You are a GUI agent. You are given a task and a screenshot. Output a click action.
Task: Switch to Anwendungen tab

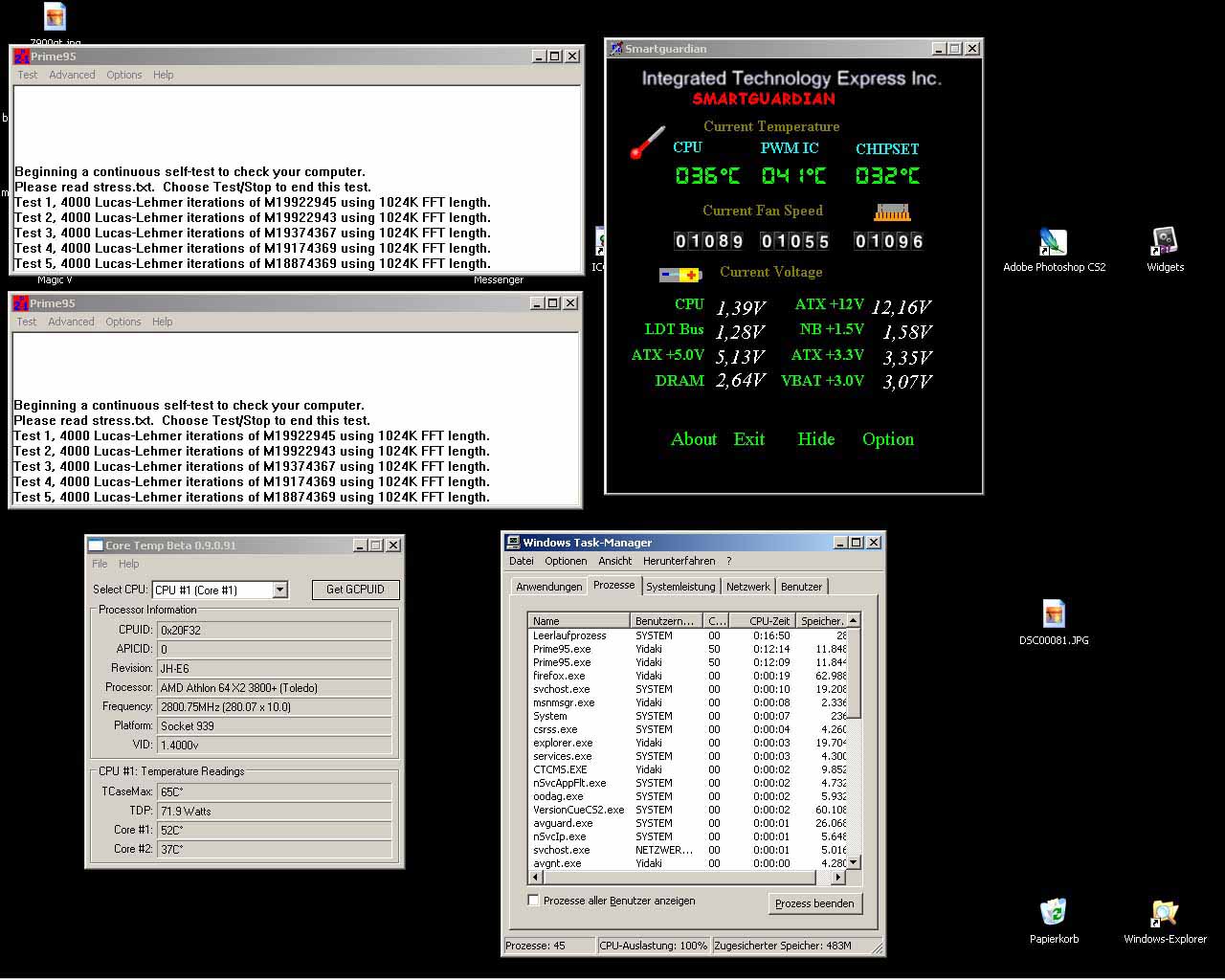coord(548,587)
